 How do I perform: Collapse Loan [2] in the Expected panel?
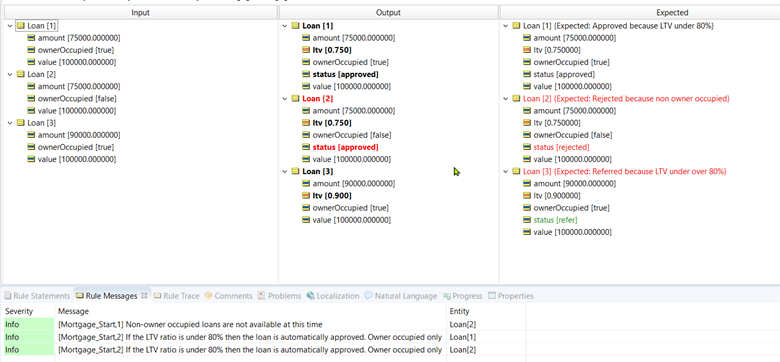click(x=506, y=98)
